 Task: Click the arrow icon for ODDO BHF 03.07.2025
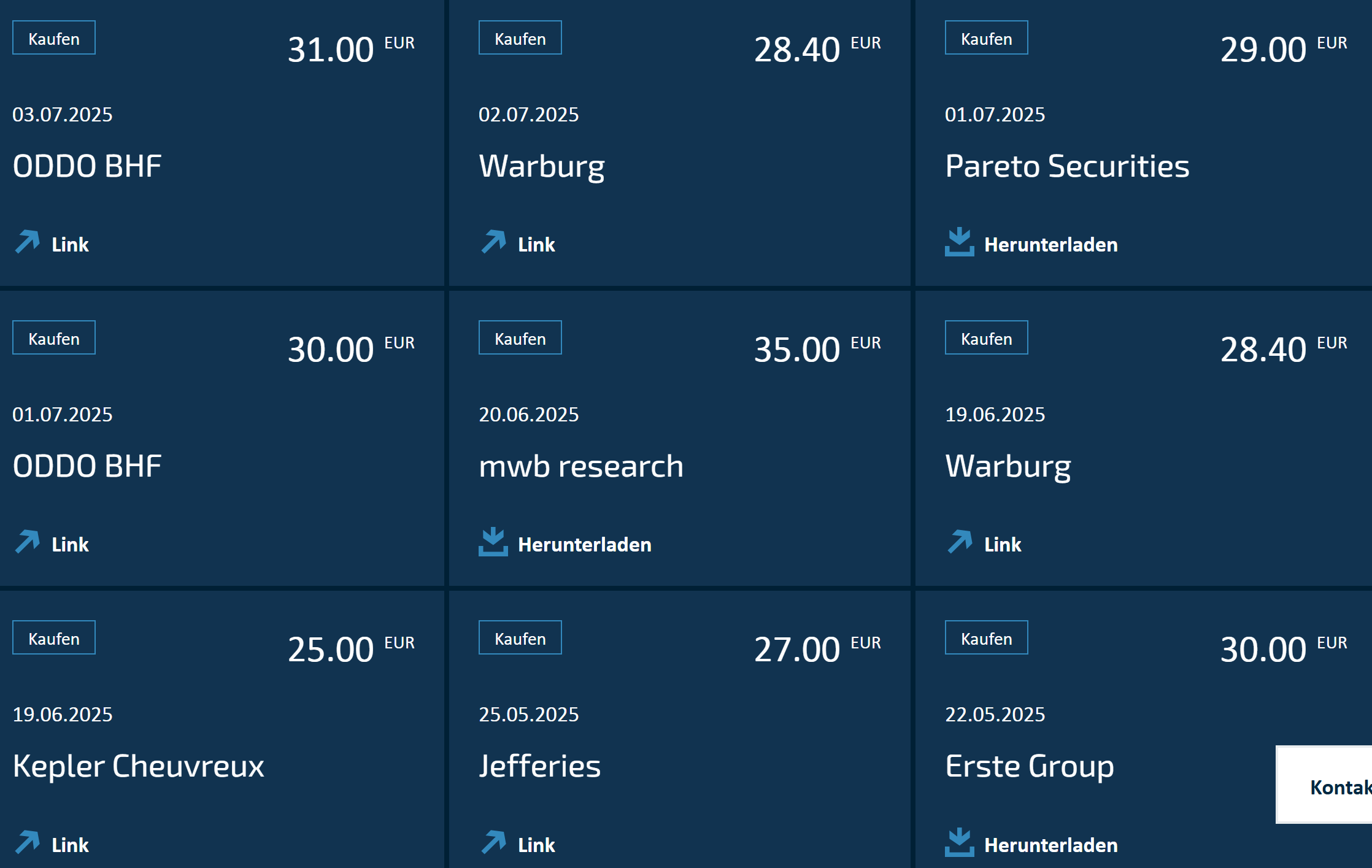click(x=28, y=242)
